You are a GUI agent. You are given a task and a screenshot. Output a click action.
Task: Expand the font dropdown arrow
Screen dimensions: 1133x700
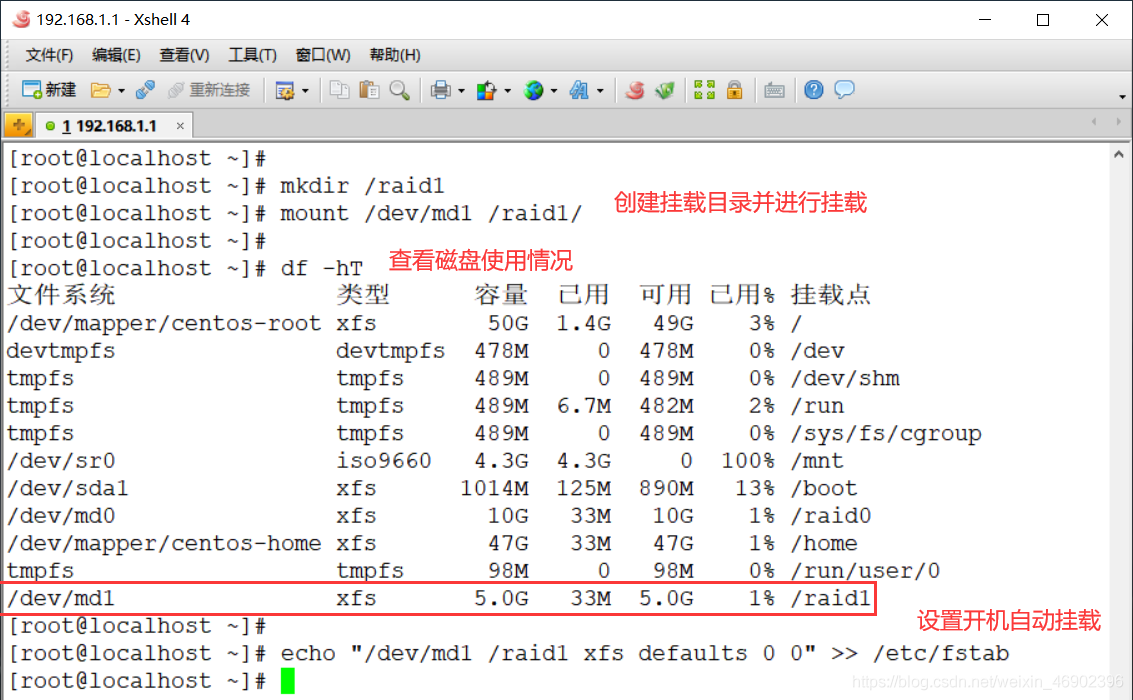600,91
